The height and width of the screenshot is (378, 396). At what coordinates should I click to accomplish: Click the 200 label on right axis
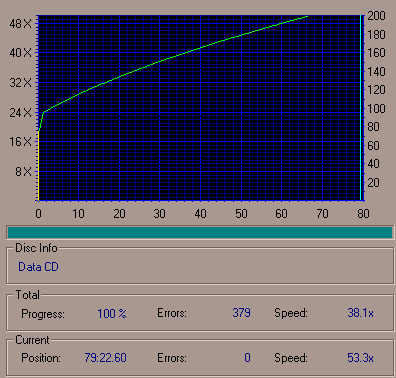376,16
